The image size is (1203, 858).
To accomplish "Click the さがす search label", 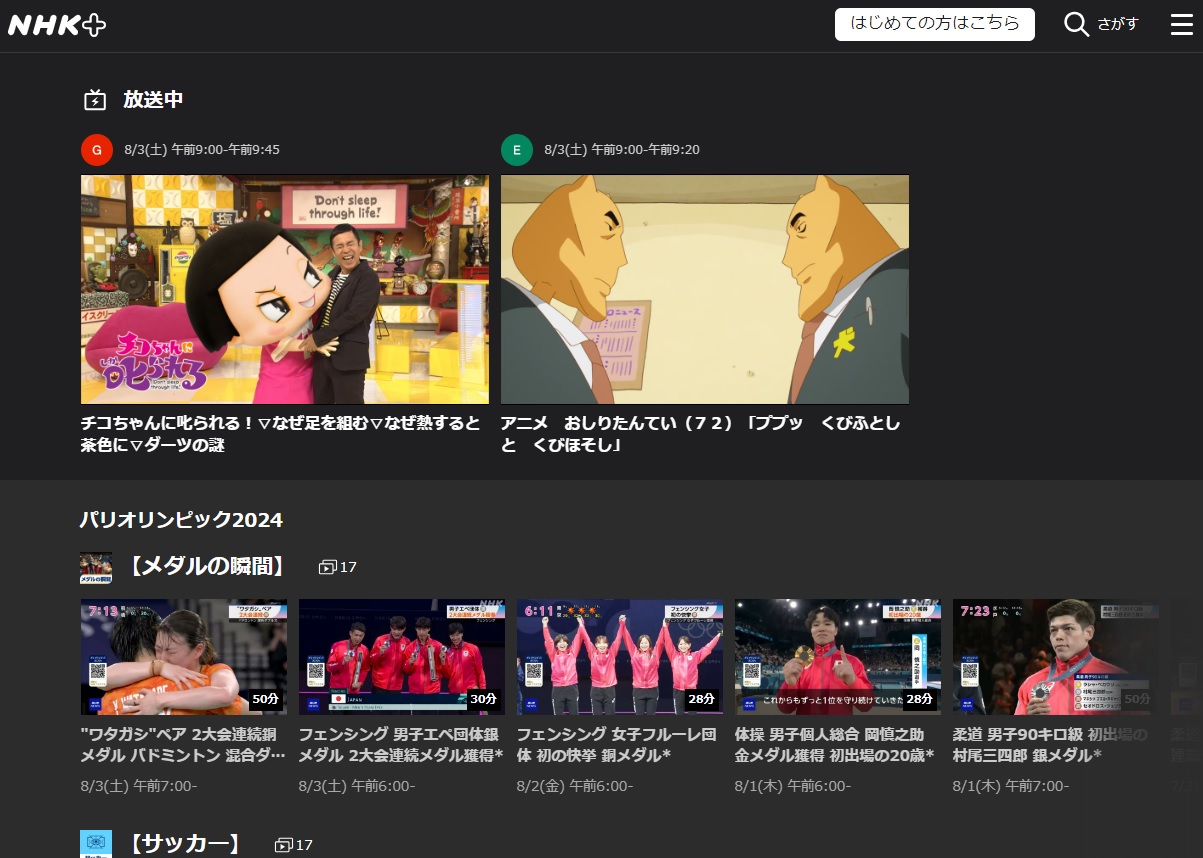I will click(x=1118, y=25).
